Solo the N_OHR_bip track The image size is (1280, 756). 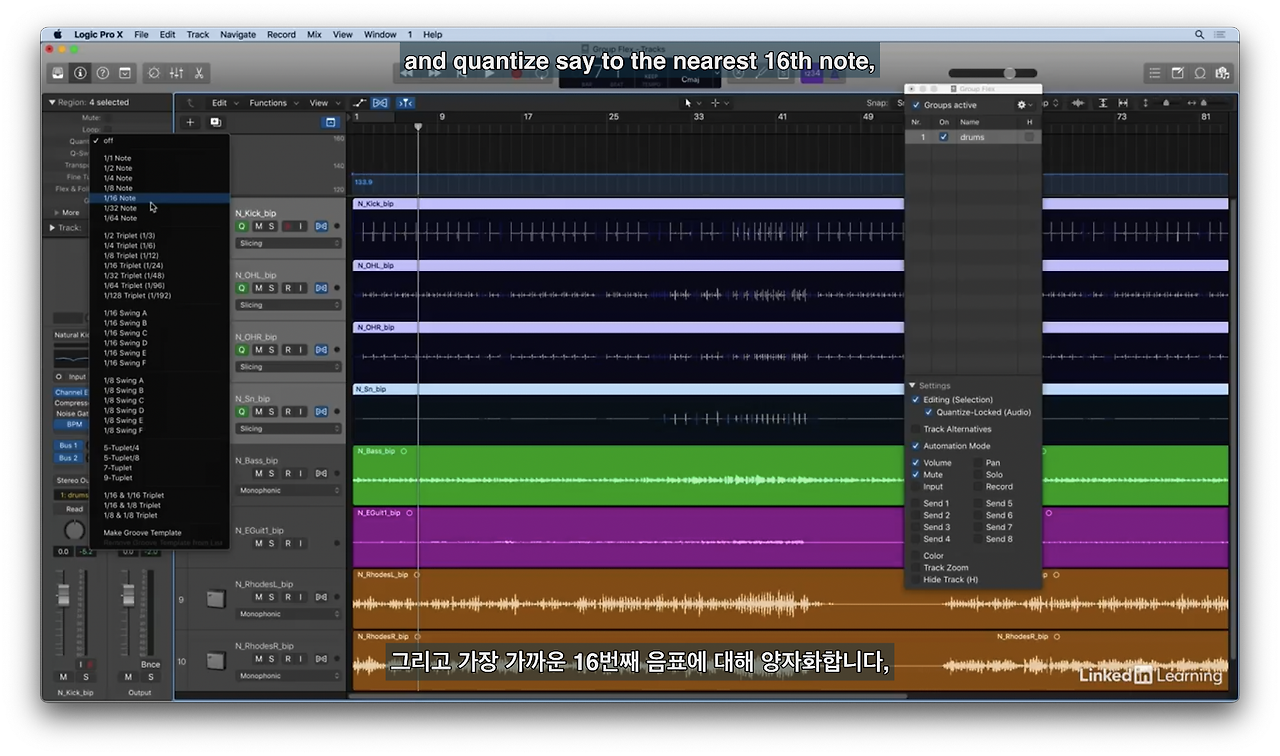tap(271, 350)
